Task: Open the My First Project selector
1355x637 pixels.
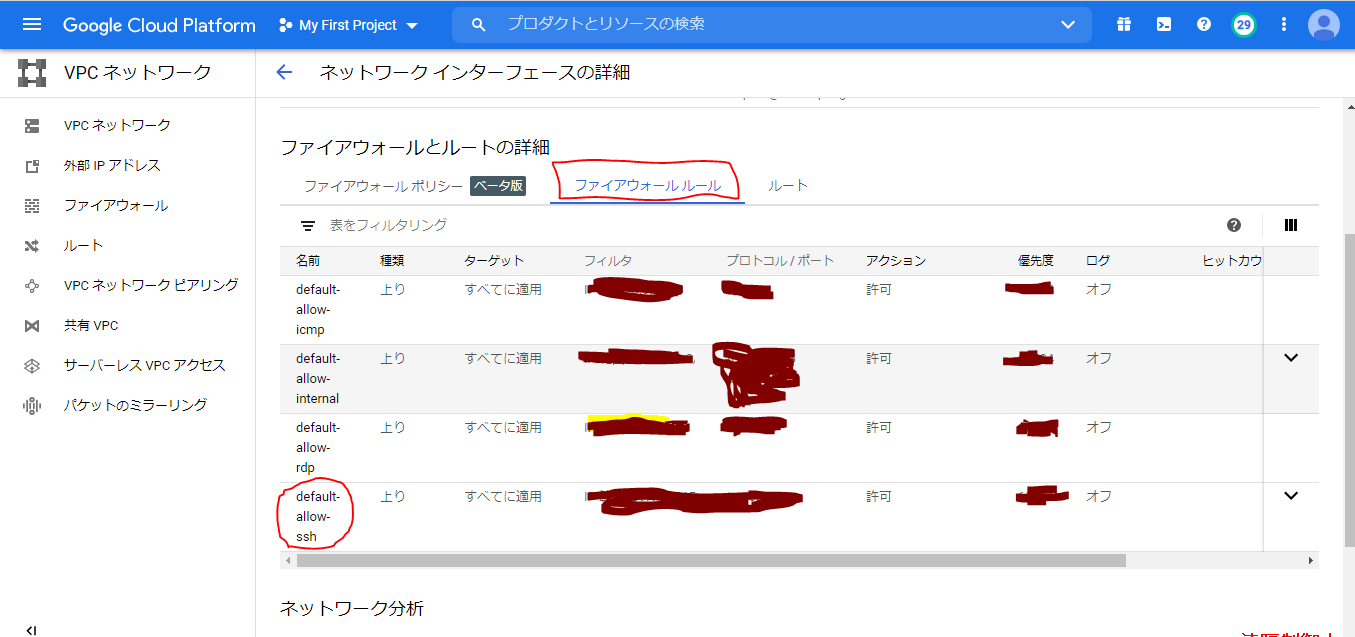Action: pos(349,25)
